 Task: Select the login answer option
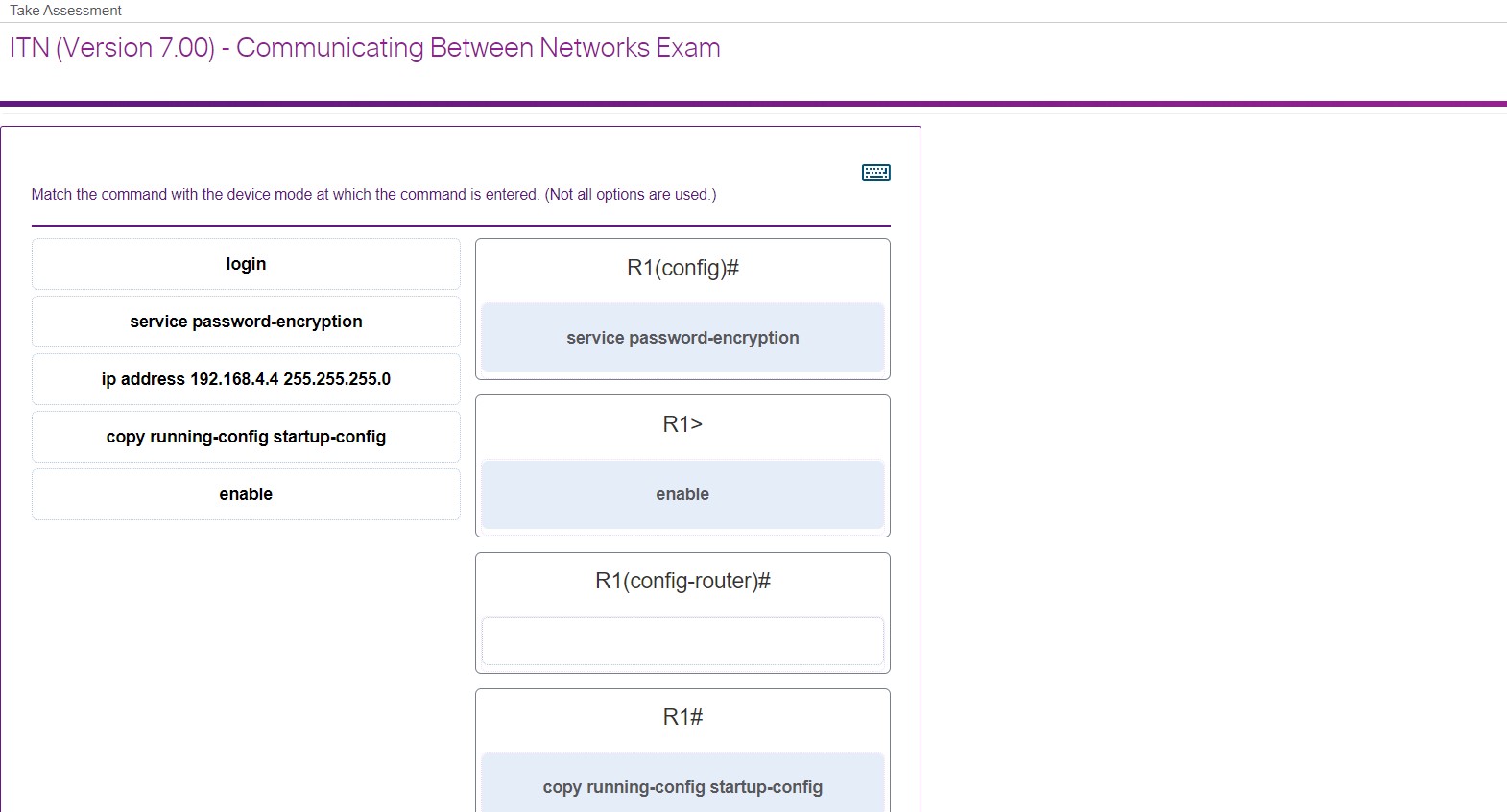pyautogui.click(x=246, y=264)
